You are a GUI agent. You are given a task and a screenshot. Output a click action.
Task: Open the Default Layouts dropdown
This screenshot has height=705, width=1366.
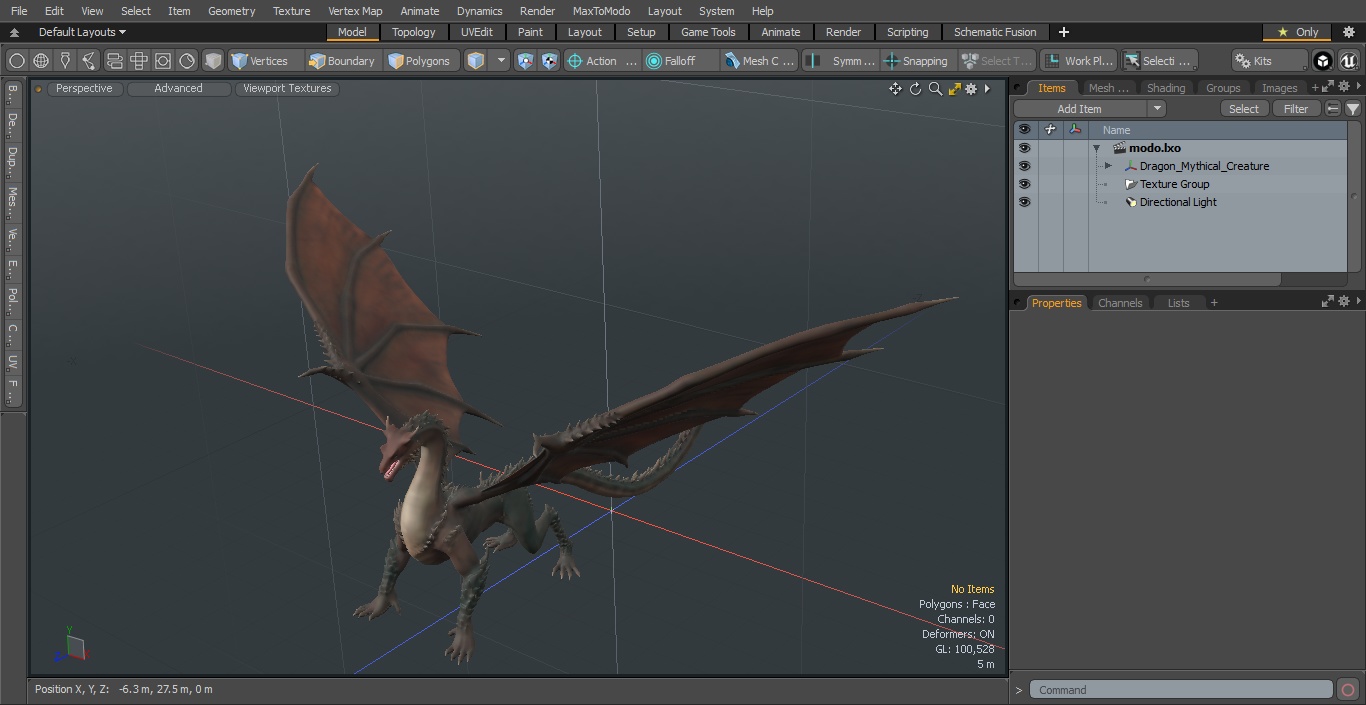tap(82, 32)
